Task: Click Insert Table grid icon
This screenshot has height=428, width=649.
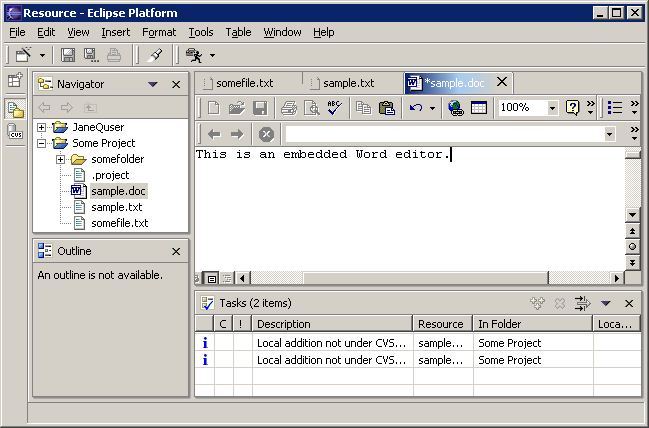Action: coord(479,108)
